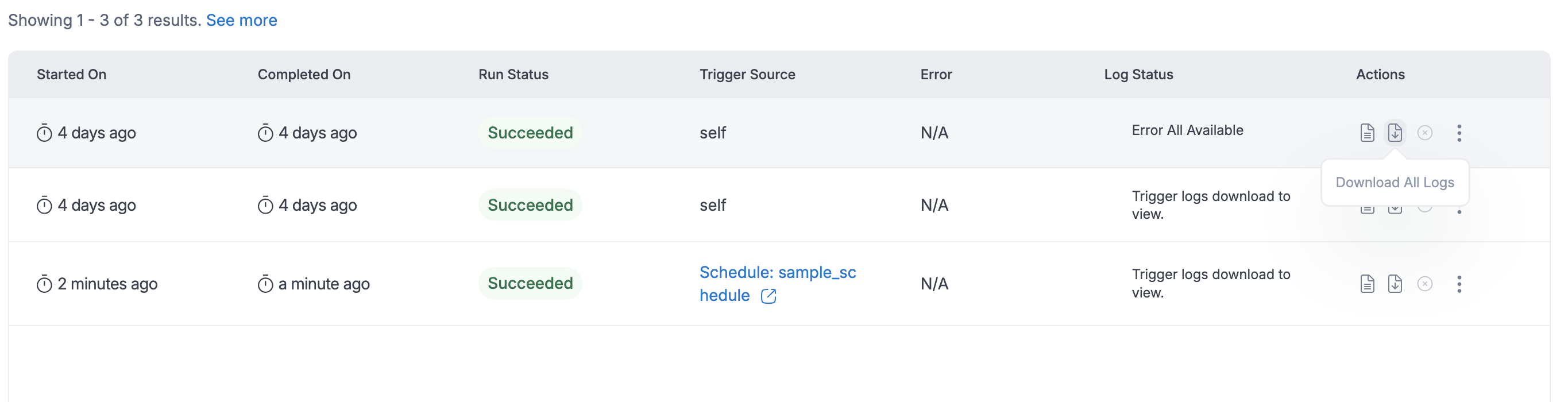
Task: Open more actions menu for first row
Action: point(1459,133)
